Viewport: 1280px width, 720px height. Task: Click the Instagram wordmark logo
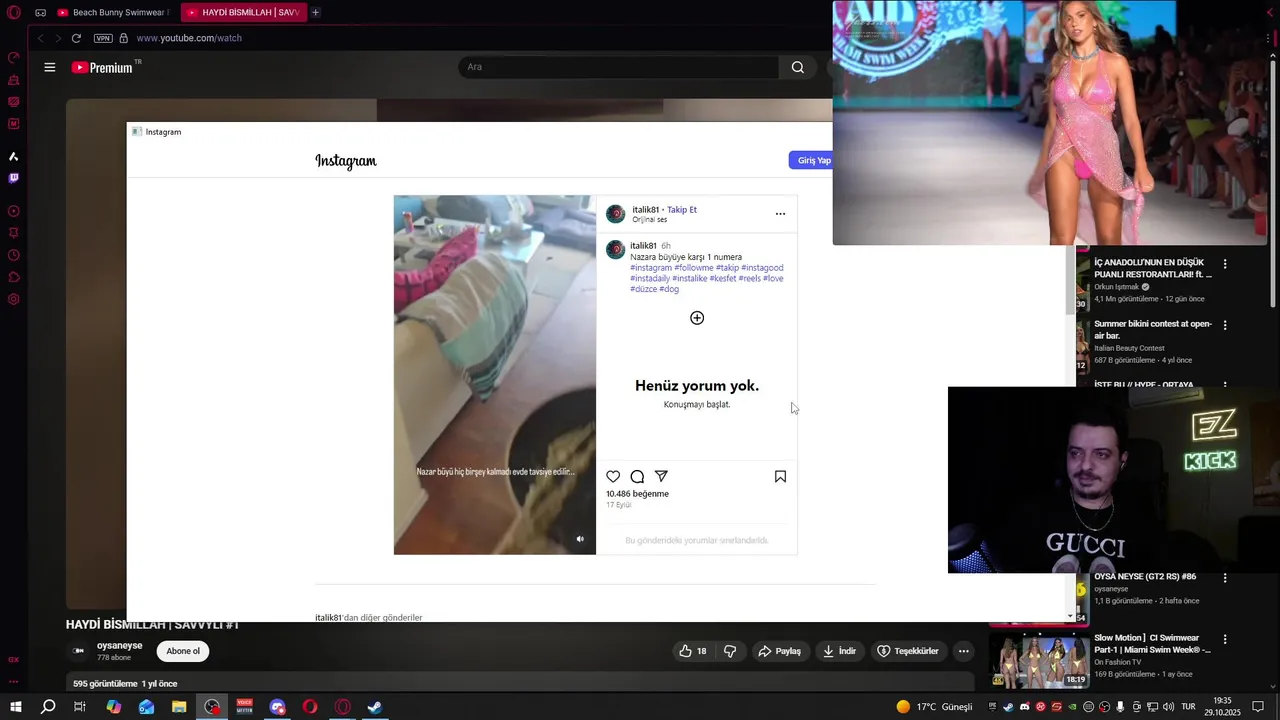pyautogui.click(x=346, y=161)
